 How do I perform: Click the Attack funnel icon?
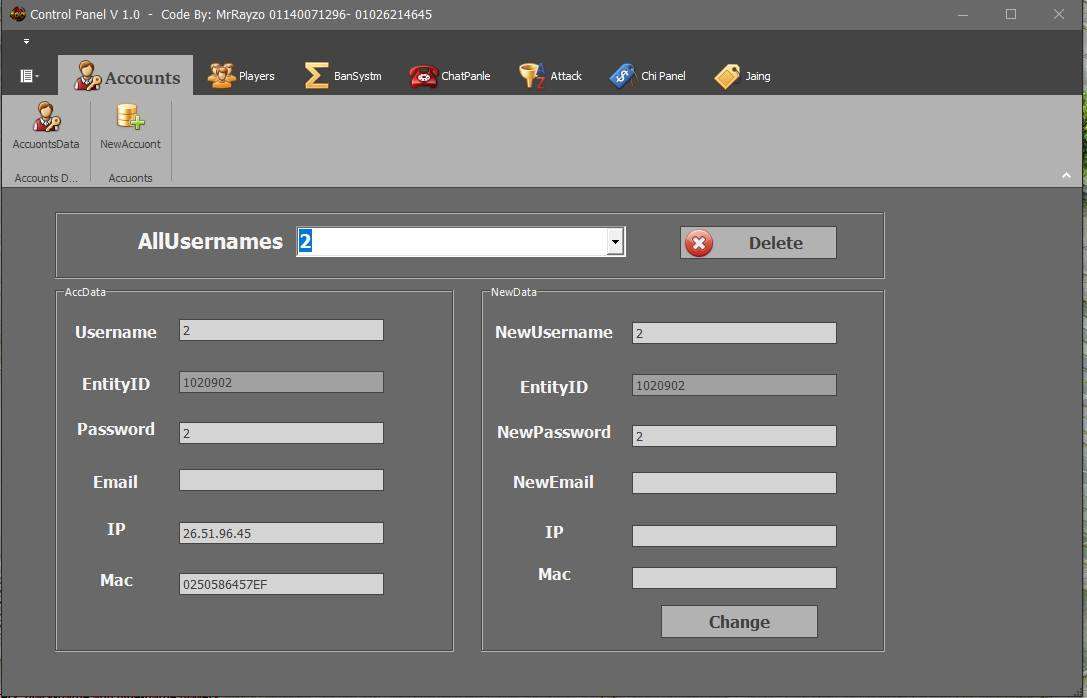pos(532,75)
